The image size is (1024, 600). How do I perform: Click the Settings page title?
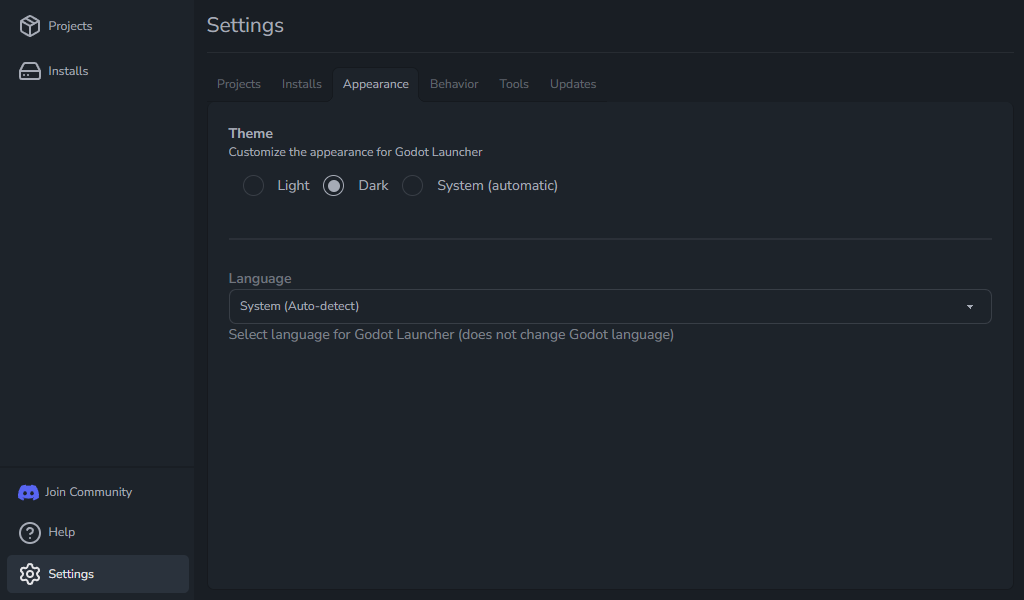[x=246, y=25]
